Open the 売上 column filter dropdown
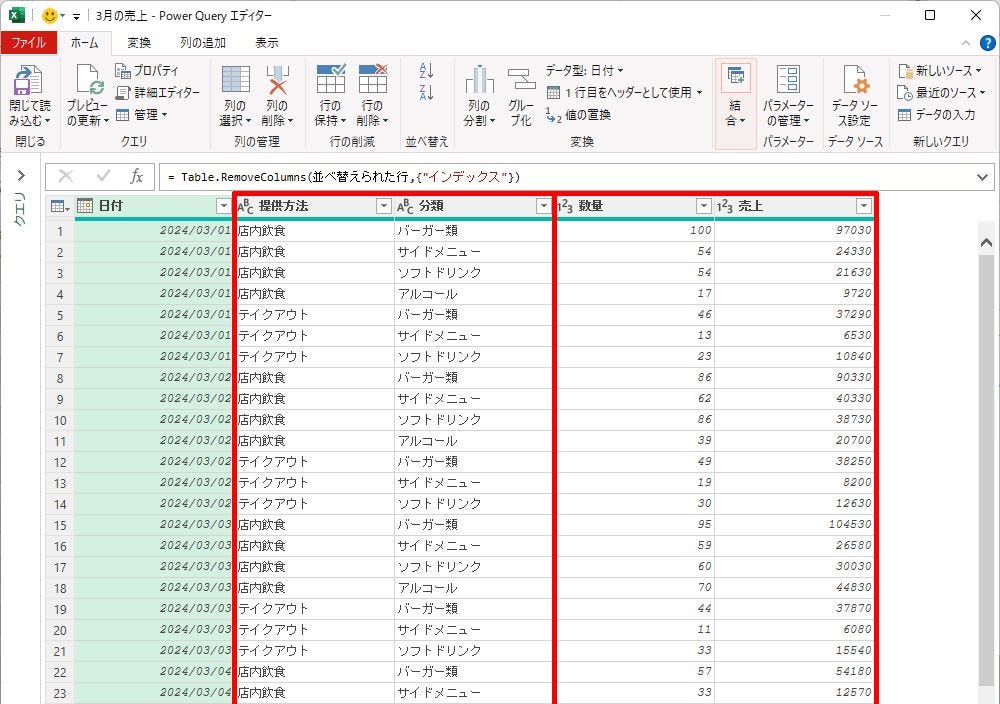The image size is (1000, 704). coord(864,206)
